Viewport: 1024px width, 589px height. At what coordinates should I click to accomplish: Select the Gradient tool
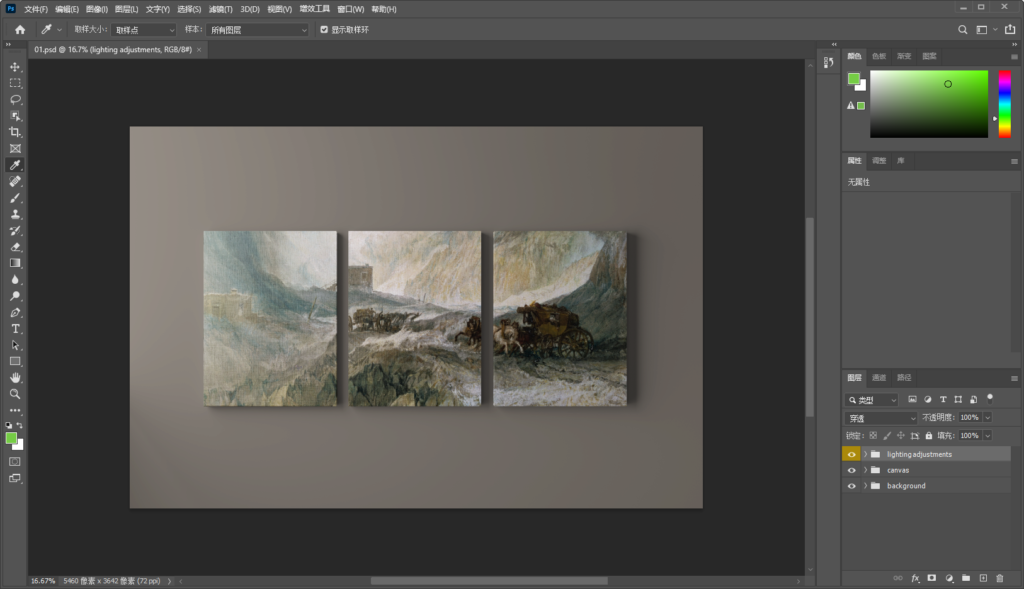[x=15, y=263]
